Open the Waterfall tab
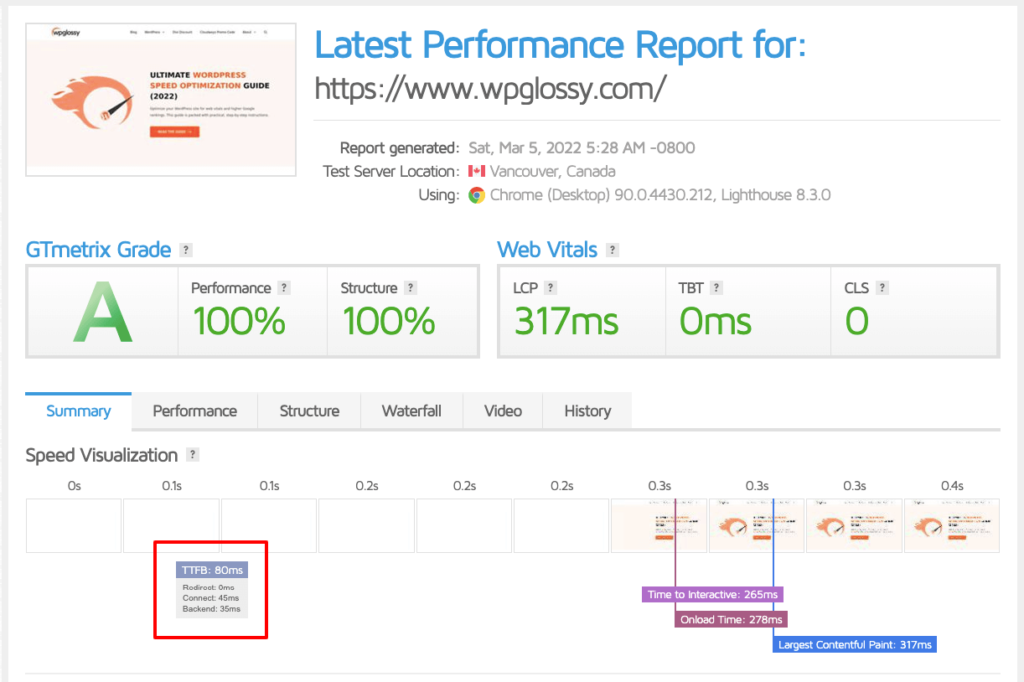Screen dimensions: 1024x682 [x=411, y=411]
